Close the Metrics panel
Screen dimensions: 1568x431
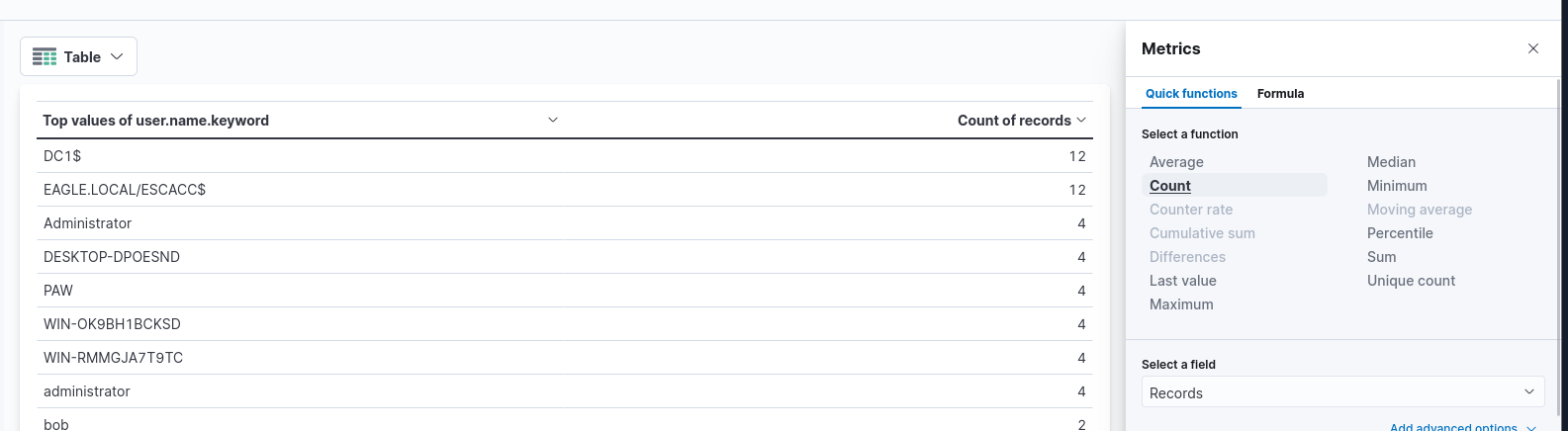coord(1532,48)
